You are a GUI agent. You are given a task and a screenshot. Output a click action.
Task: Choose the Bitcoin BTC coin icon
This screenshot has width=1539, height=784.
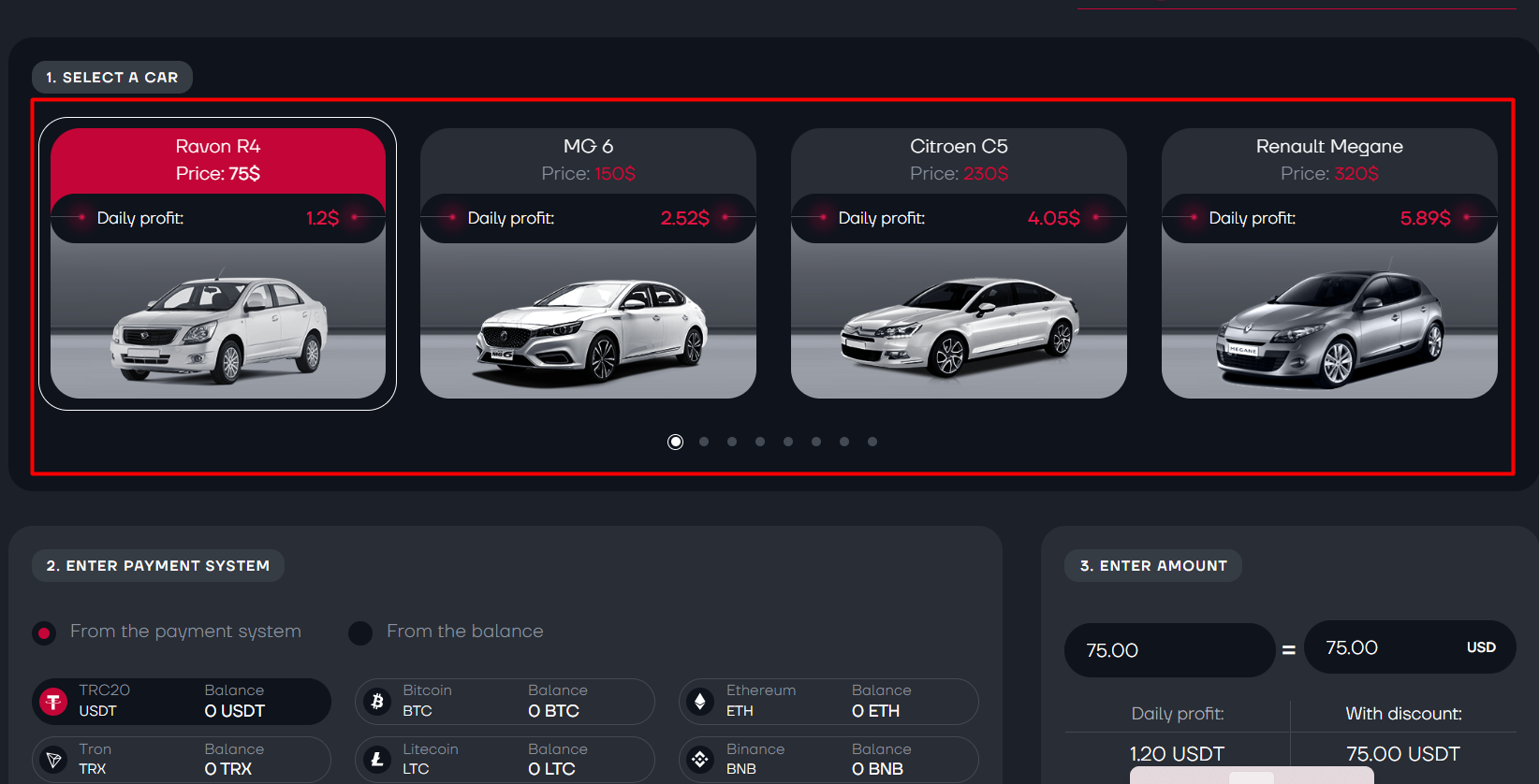click(377, 702)
